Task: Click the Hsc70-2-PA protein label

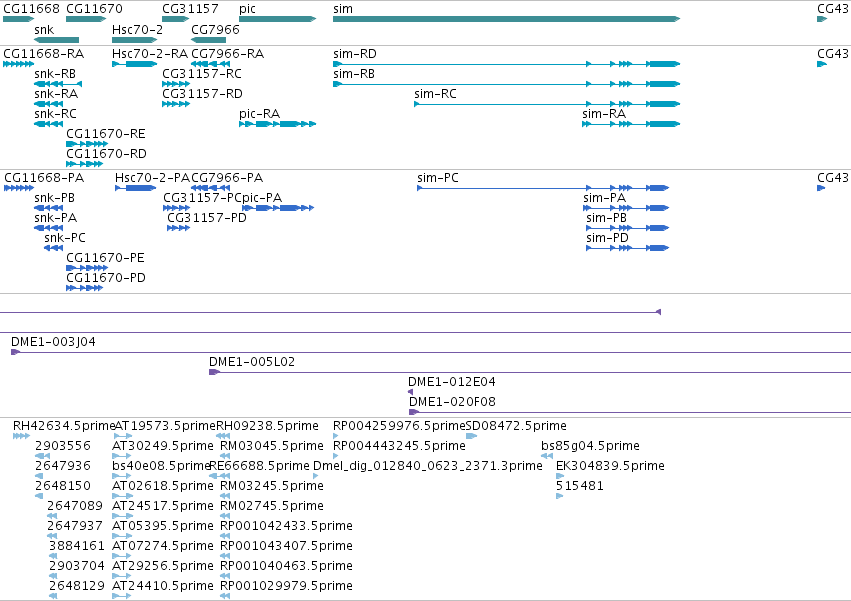Action: [x=152, y=178]
